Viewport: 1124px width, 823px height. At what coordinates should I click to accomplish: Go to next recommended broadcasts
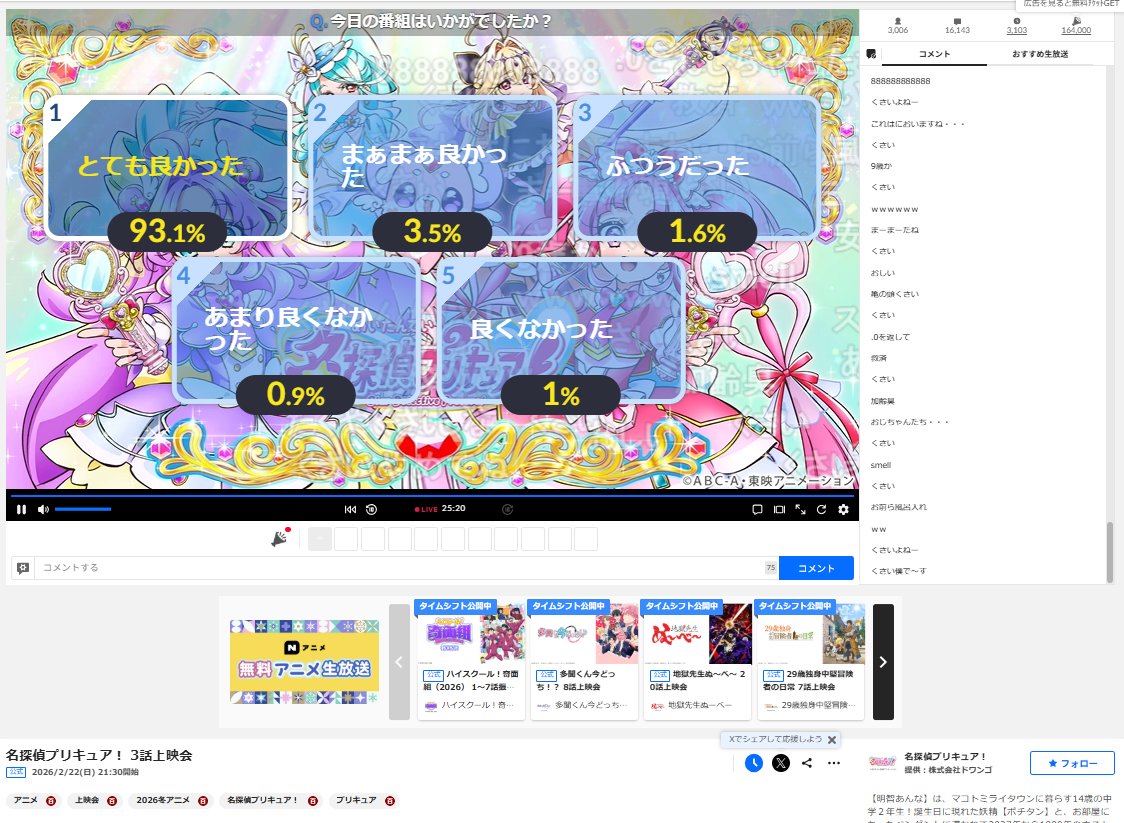[883, 662]
